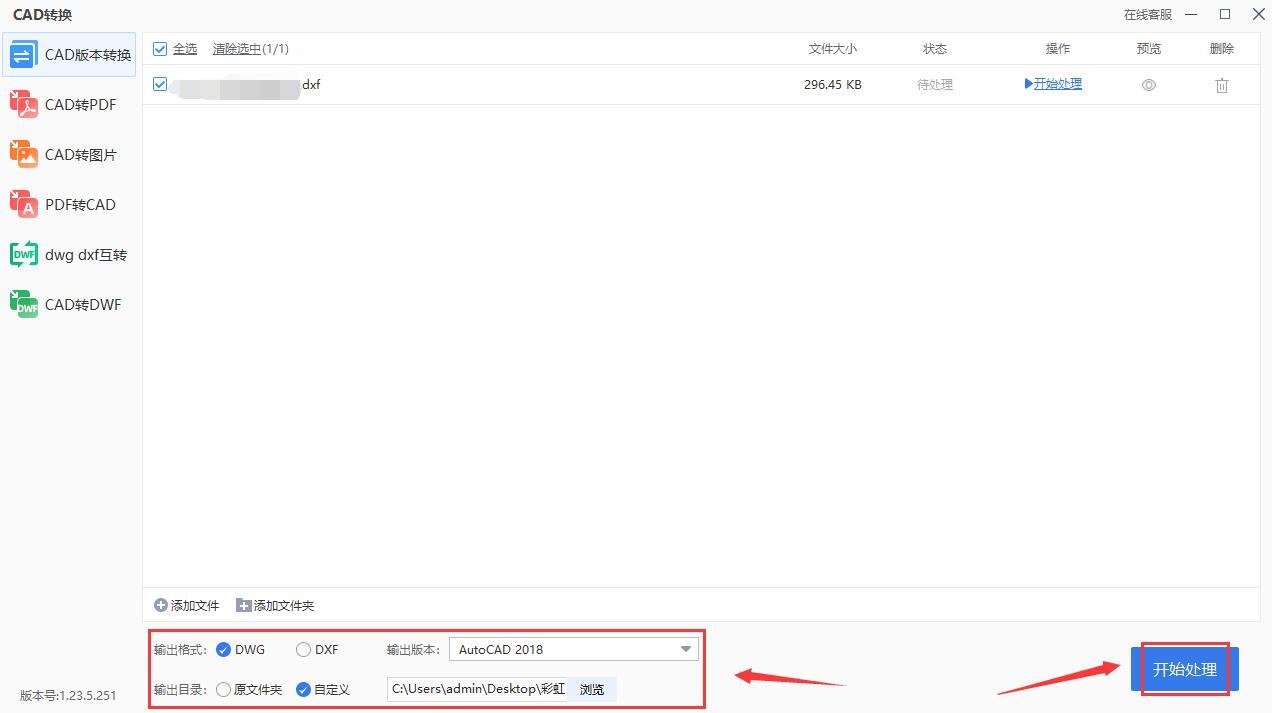The height and width of the screenshot is (713, 1272).
Task: Click the dxf file's 开始处理 link
Action: 1053,84
